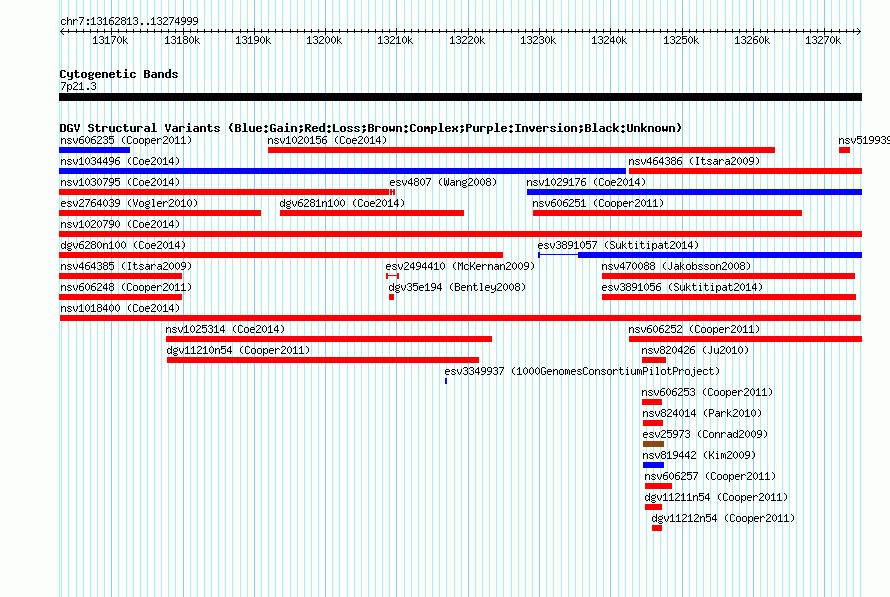This screenshot has width=890, height=597.
Task: Click nsv470088 (Jakobsson2008) label
Action: click(x=676, y=266)
